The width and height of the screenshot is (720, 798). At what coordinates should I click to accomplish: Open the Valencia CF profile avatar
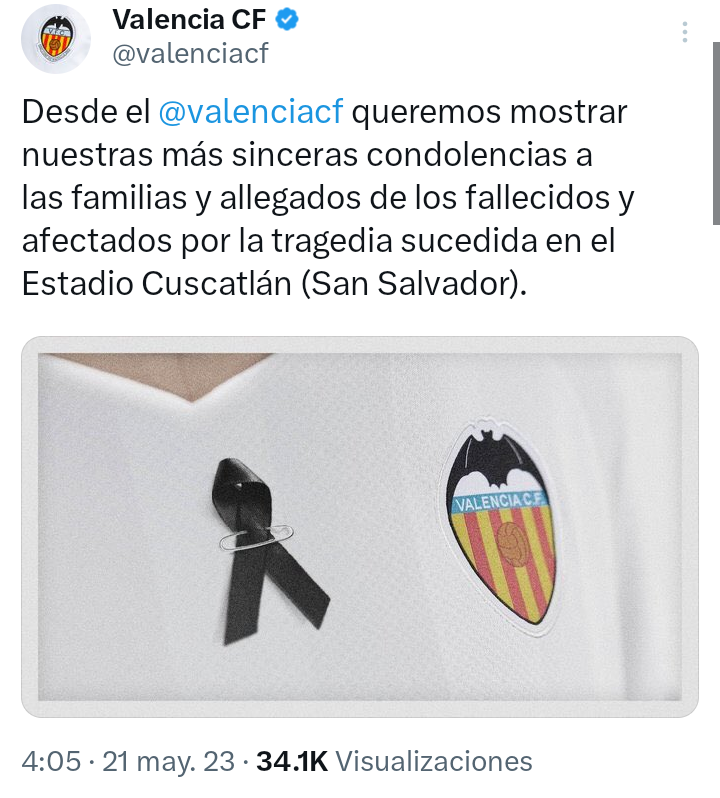[x=55, y=39]
